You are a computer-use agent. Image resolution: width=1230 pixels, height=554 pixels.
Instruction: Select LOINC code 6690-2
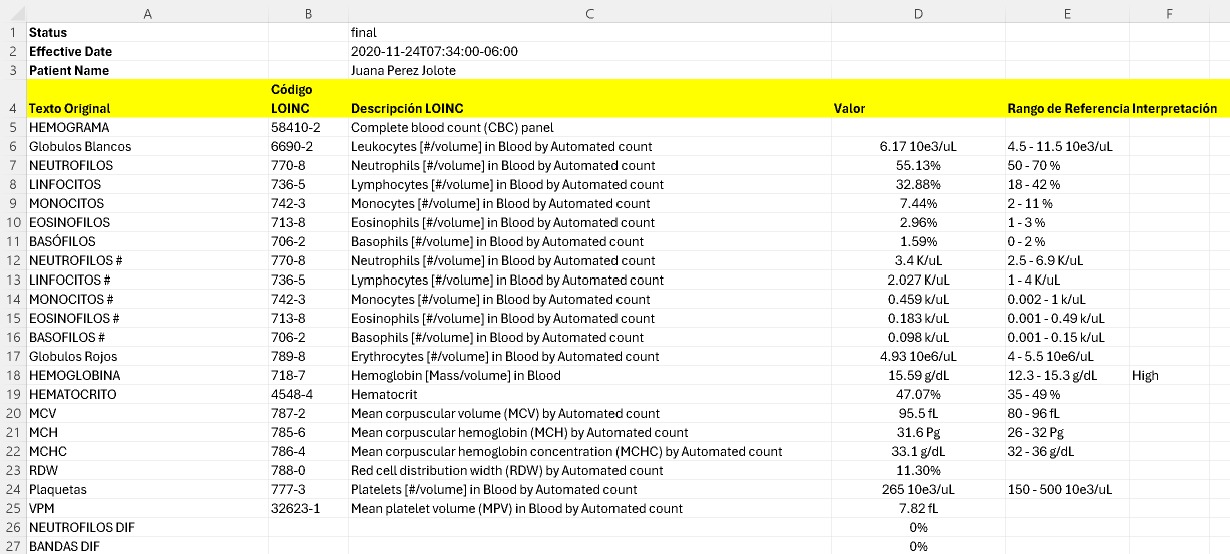pos(308,147)
